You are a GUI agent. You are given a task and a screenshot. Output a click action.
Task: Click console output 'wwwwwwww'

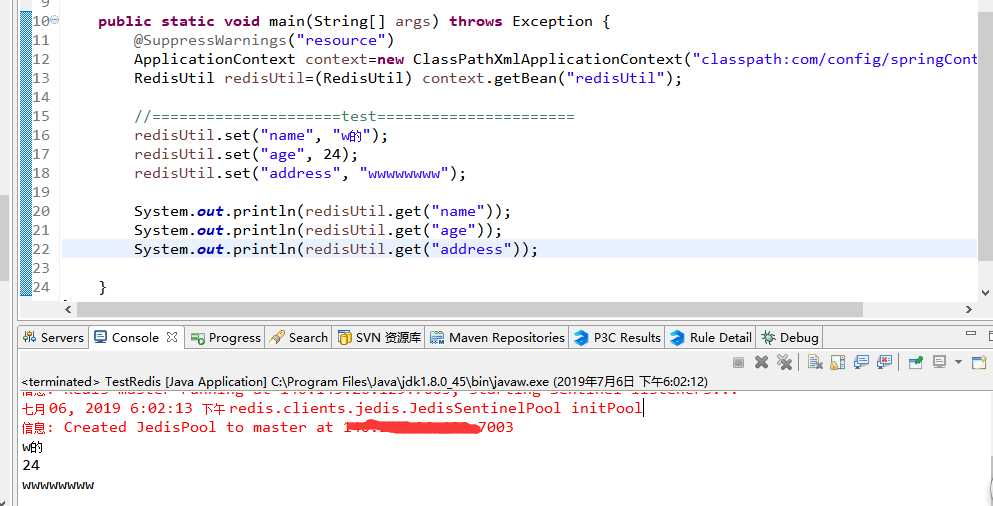[x=58, y=486]
